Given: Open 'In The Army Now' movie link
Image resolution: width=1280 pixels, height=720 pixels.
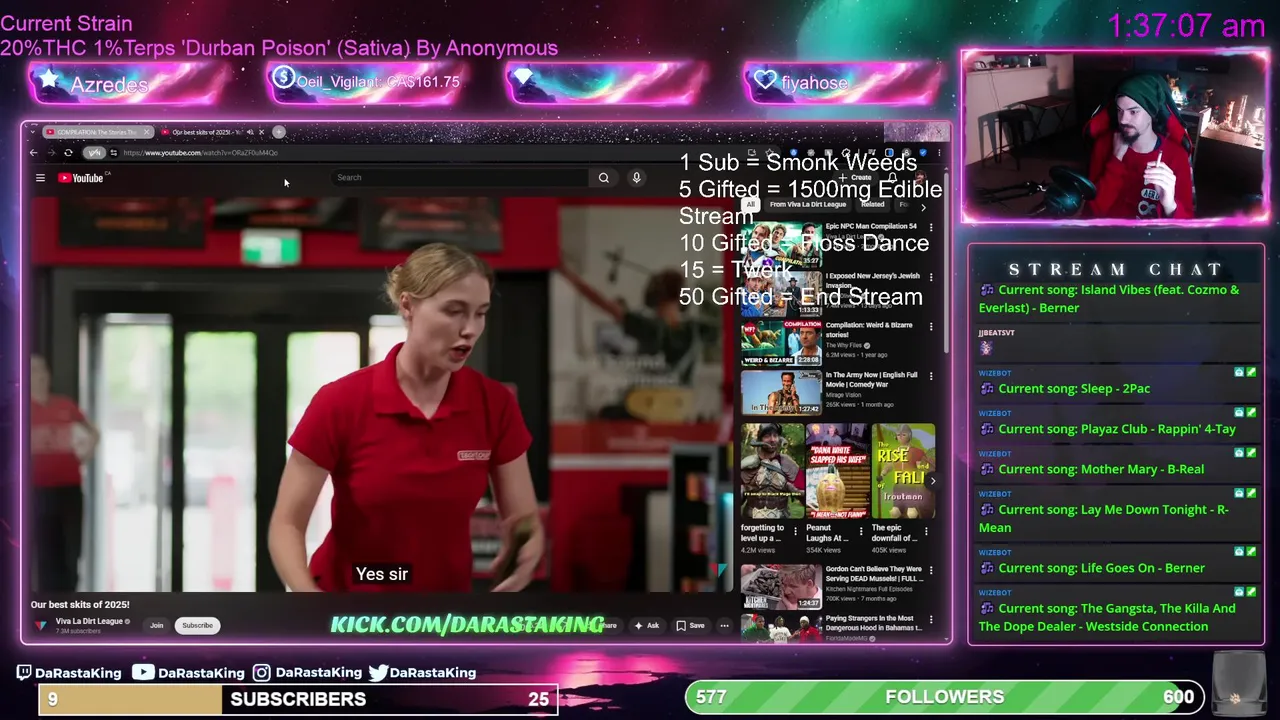Looking at the screenshot, I should click(x=781, y=393).
